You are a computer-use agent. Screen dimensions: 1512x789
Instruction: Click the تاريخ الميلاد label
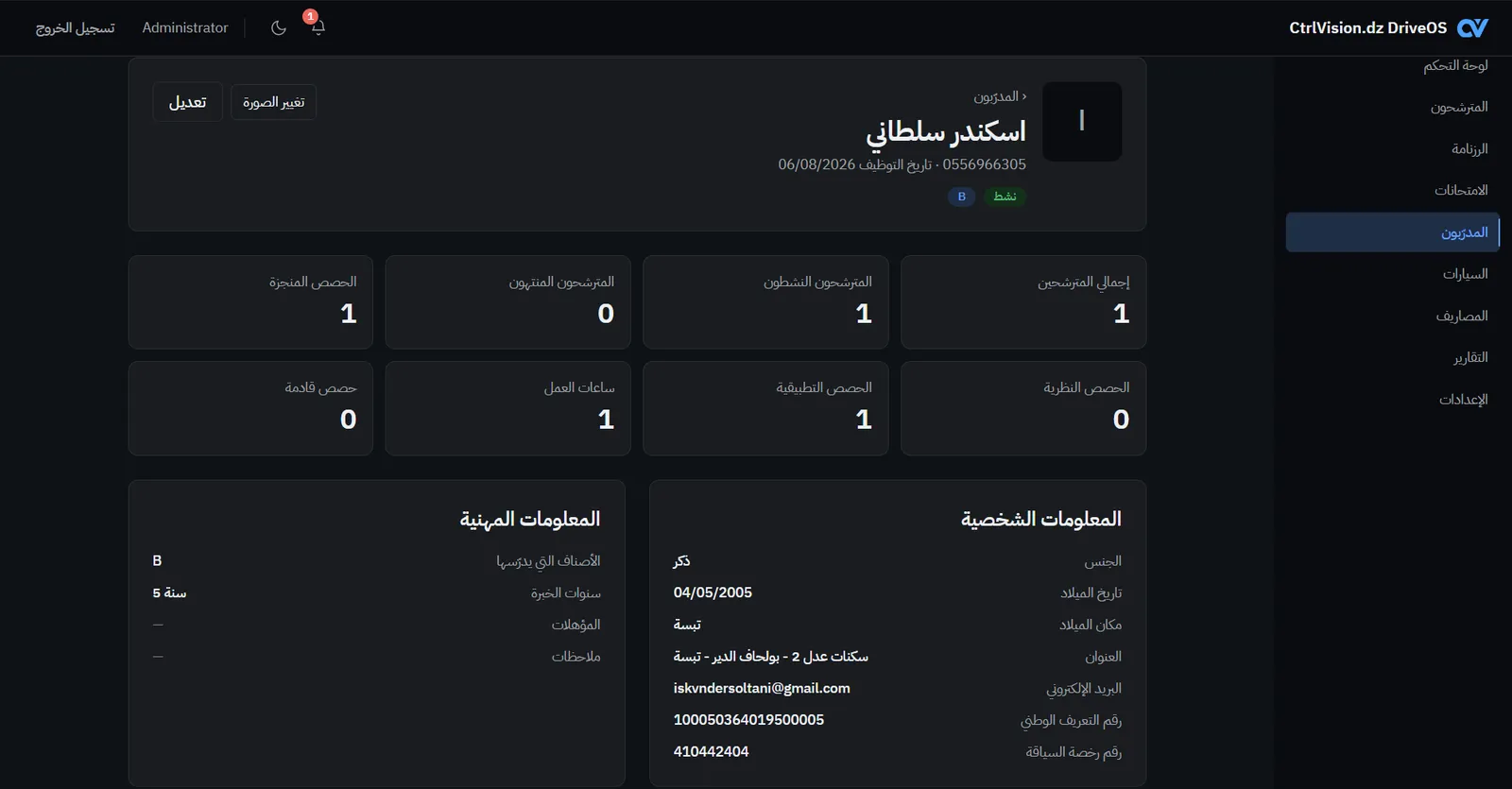(x=1091, y=592)
